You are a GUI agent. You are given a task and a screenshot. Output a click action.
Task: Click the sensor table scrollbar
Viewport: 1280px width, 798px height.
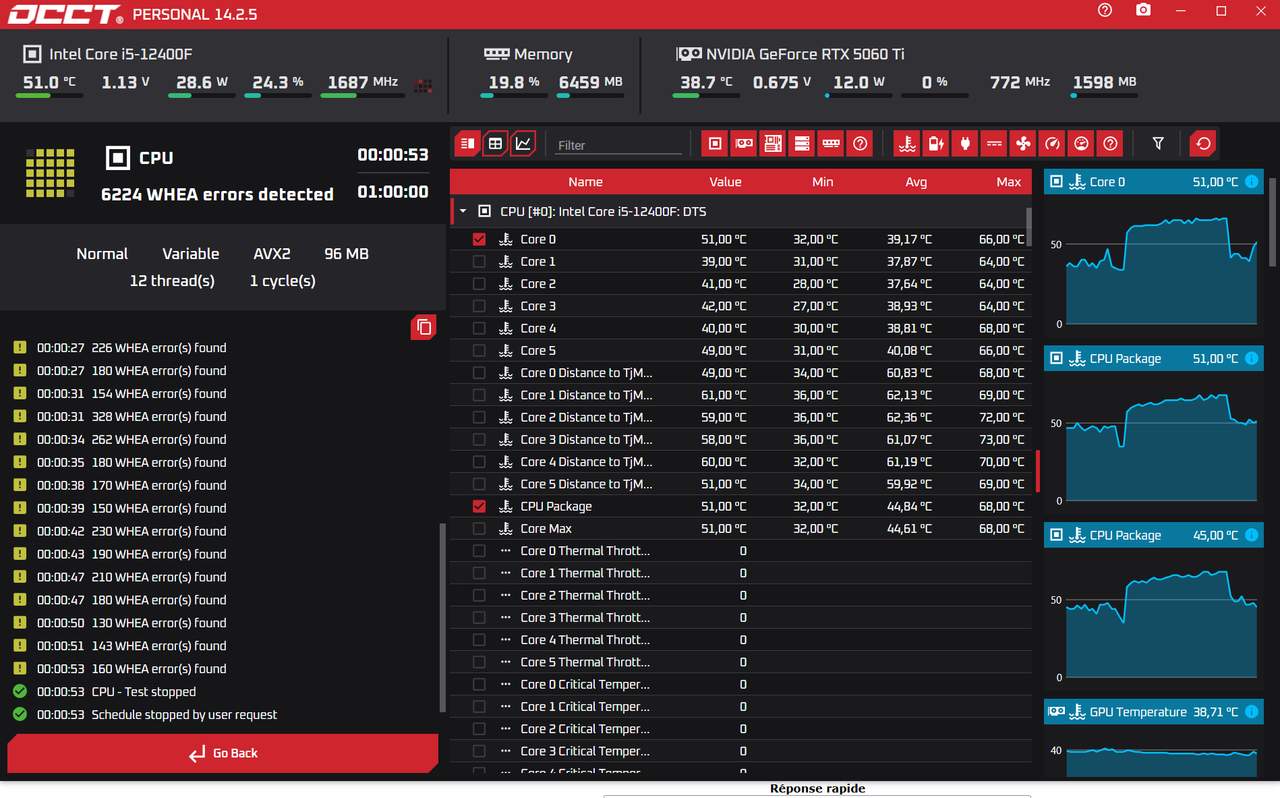point(1029,228)
